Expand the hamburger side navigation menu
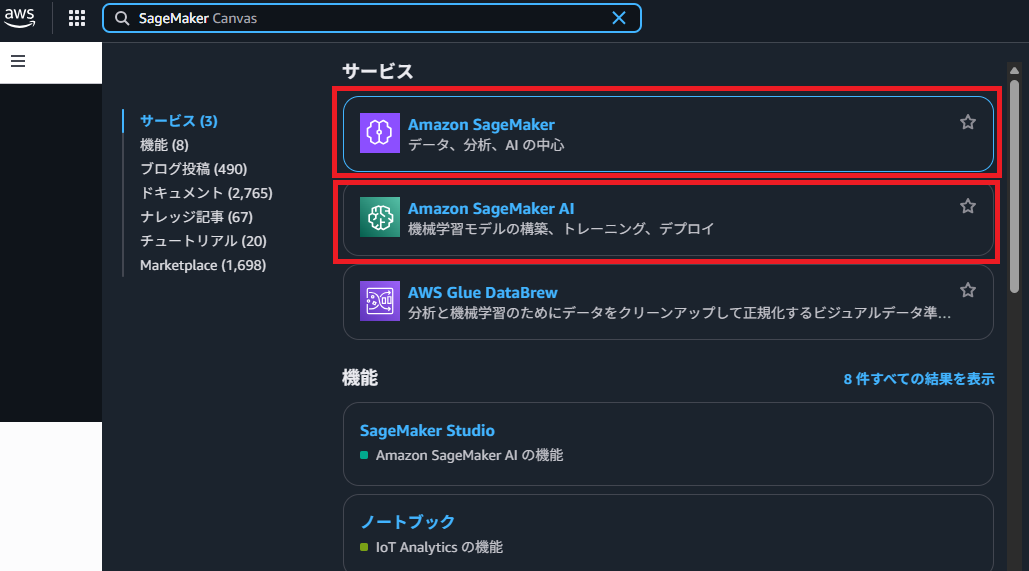The height and width of the screenshot is (571, 1029). click(x=17, y=61)
